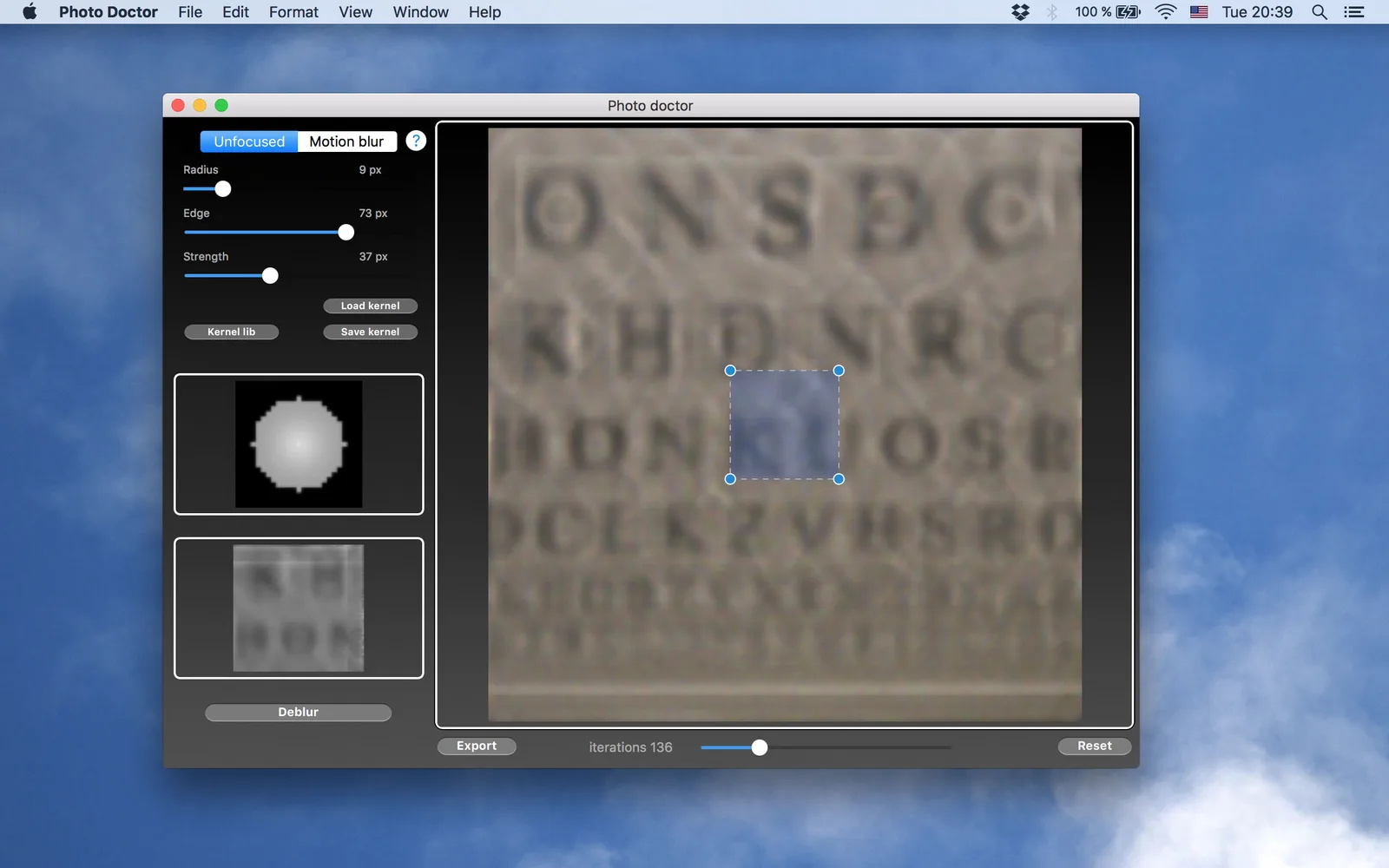The image size is (1389, 868).
Task: Open the View menu
Action: pos(356,12)
